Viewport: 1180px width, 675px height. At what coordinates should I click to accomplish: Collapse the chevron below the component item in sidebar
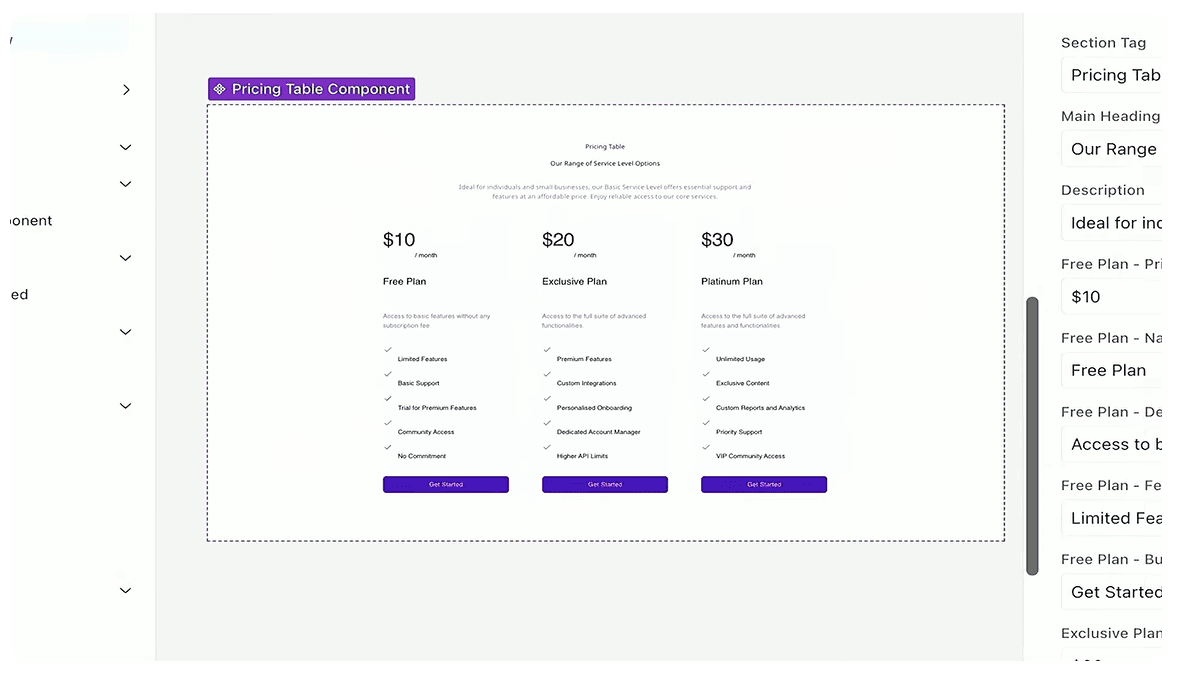[125, 257]
